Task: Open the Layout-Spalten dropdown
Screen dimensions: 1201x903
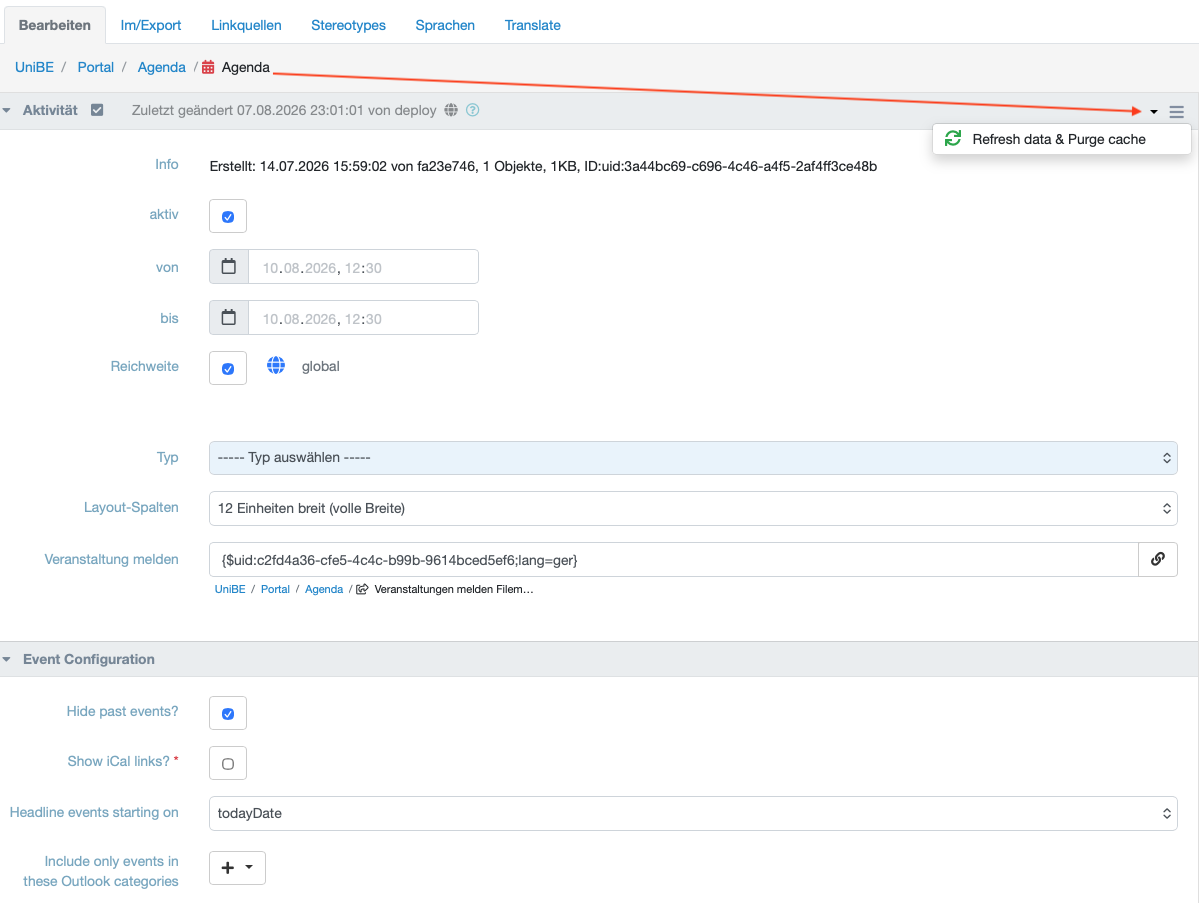Action: tap(693, 508)
